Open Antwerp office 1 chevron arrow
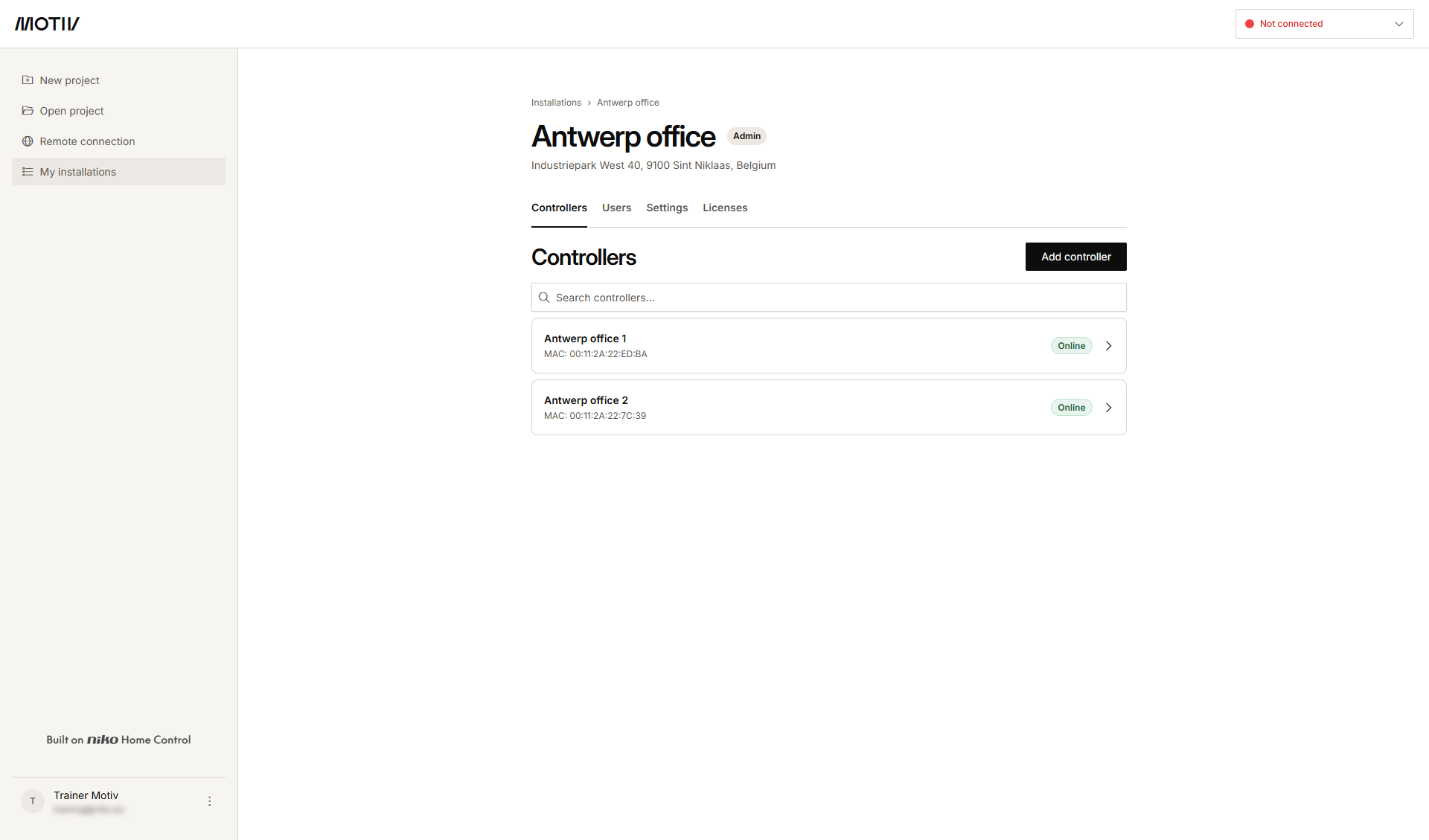Image resolution: width=1429 pixels, height=840 pixels. pos(1108,346)
